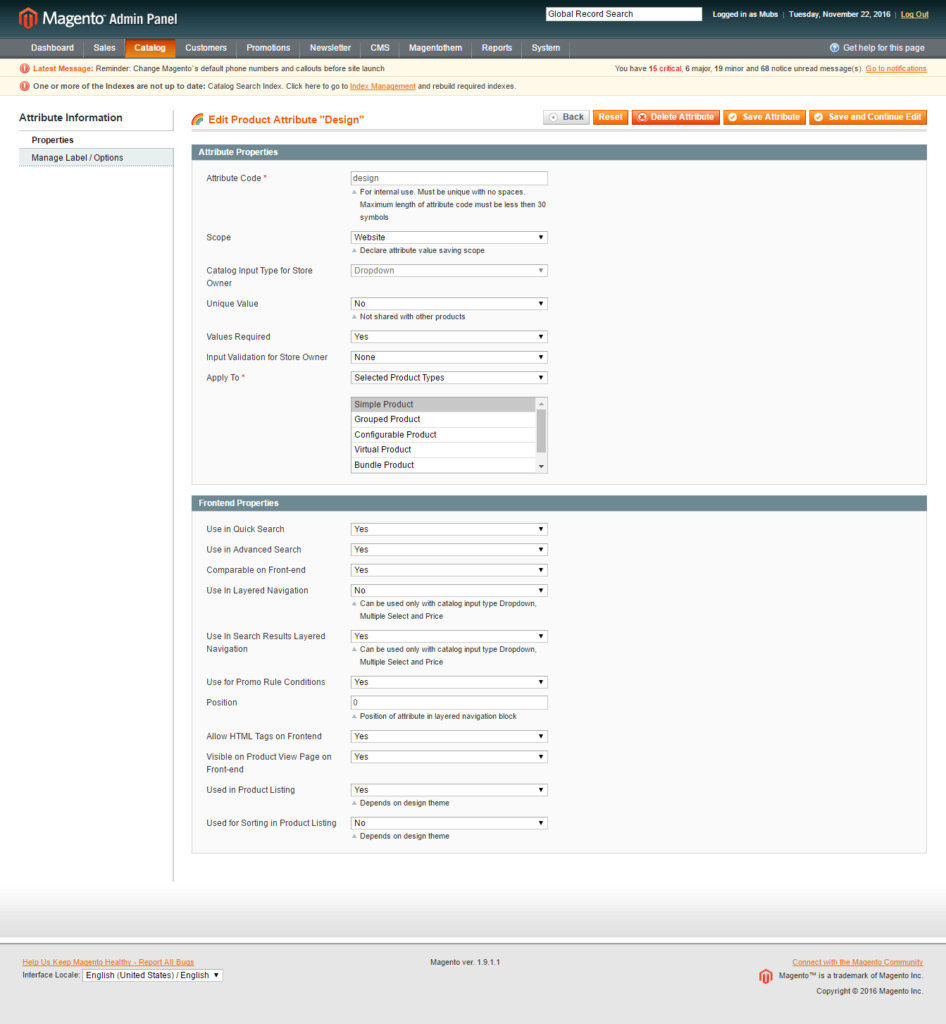Click the note icon under Attribute Code

point(355,190)
